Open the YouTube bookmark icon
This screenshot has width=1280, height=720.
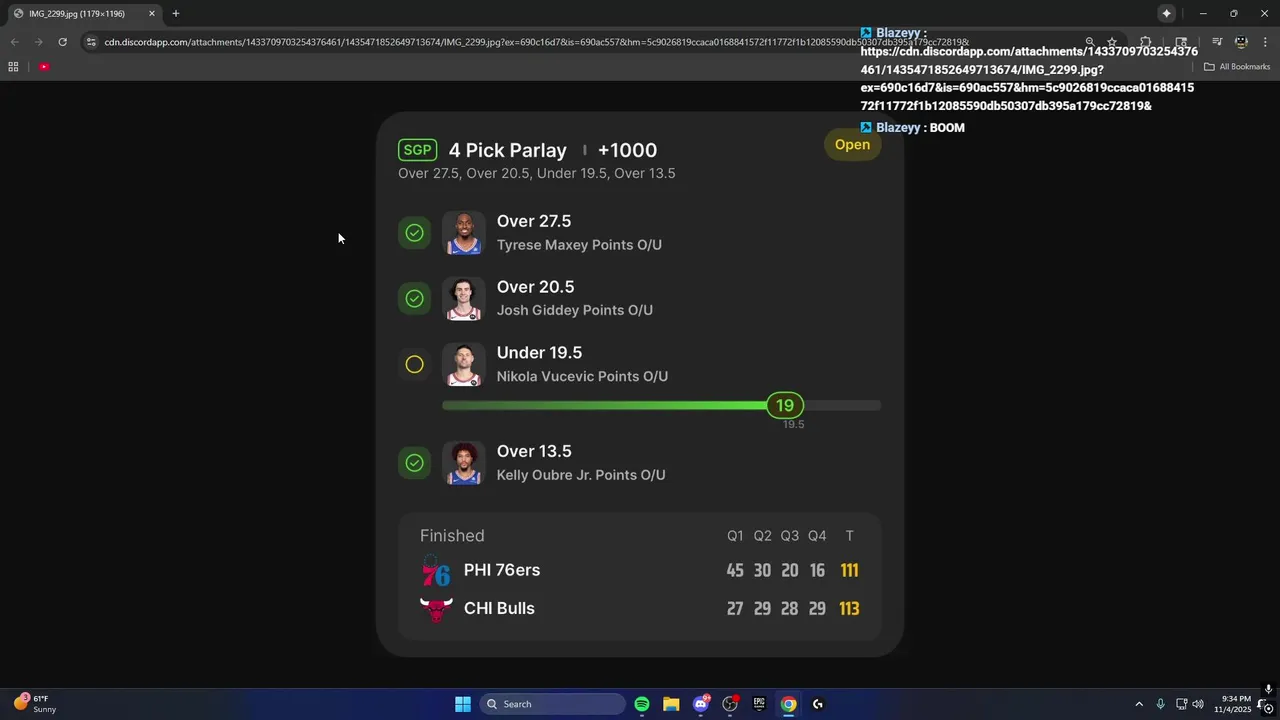pos(44,67)
